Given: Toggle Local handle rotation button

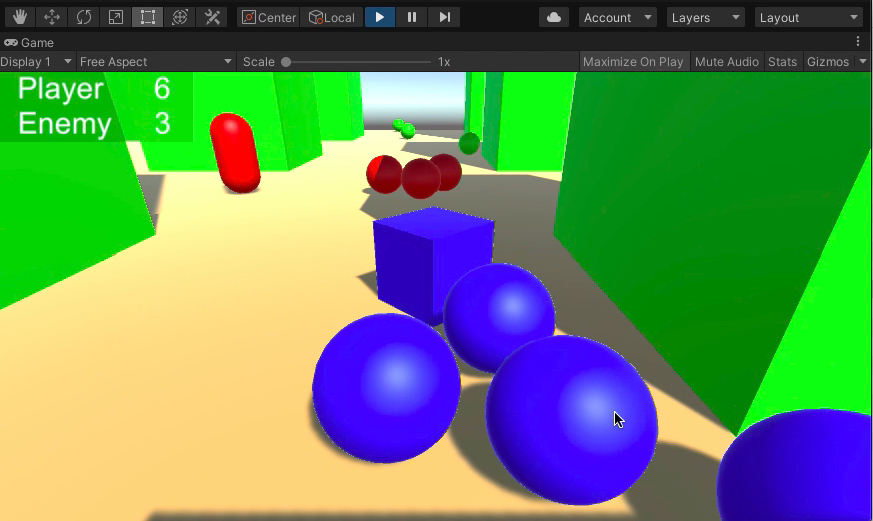Looking at the screenshot, I should pyautogui.click(x=332, y=17).
